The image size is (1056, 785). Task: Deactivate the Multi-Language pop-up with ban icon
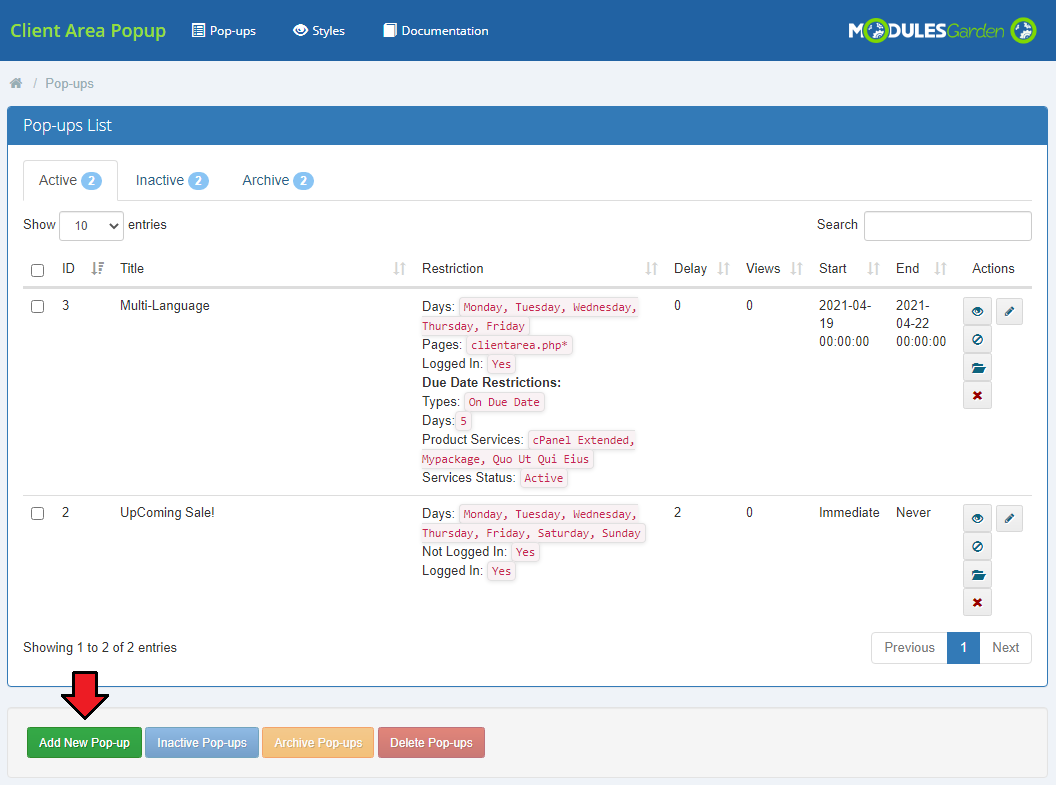click(977, 339)
